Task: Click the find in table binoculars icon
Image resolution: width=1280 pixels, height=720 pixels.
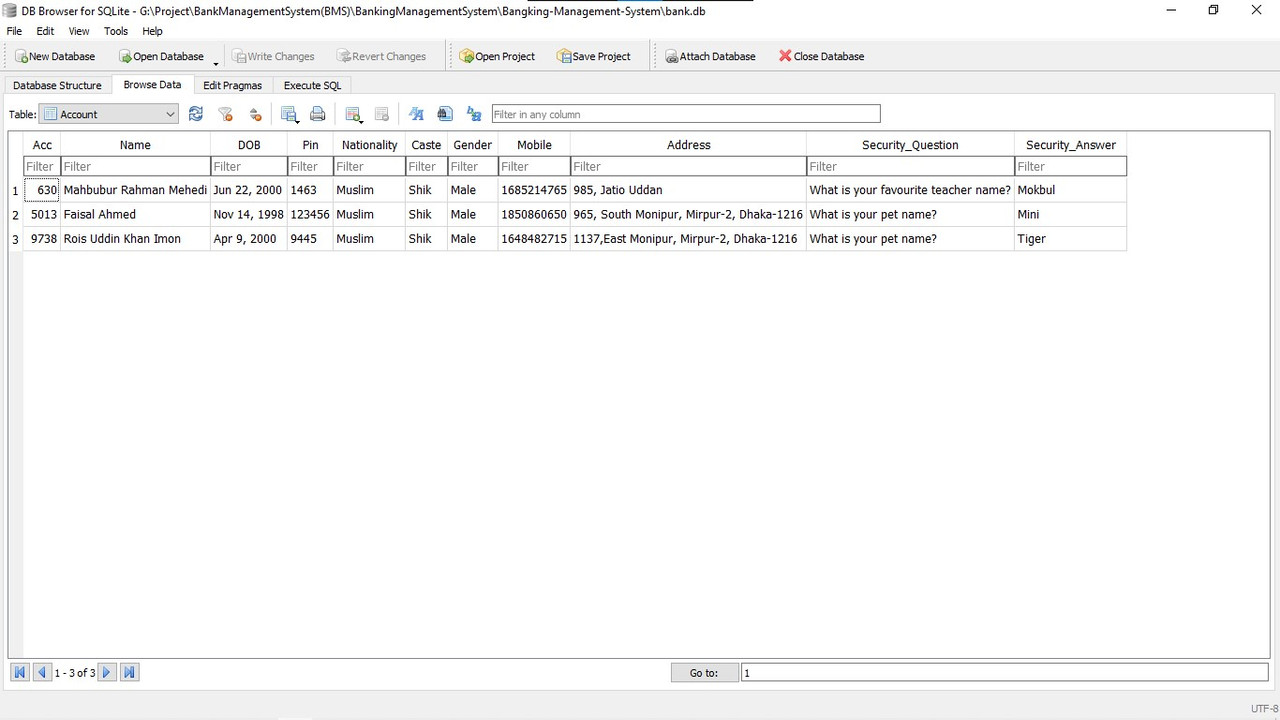Action: click(x=445, y=114)
